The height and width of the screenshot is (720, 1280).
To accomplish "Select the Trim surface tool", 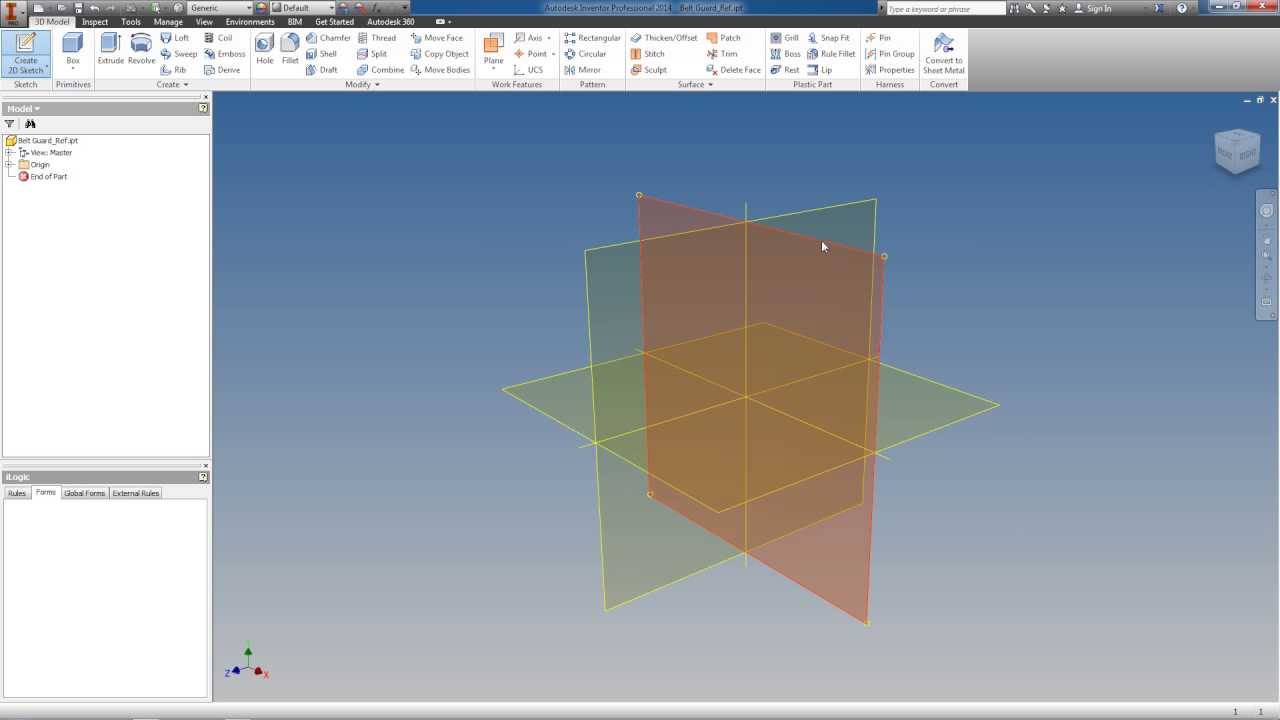I will pyautogui.click(x=722, y=54).
